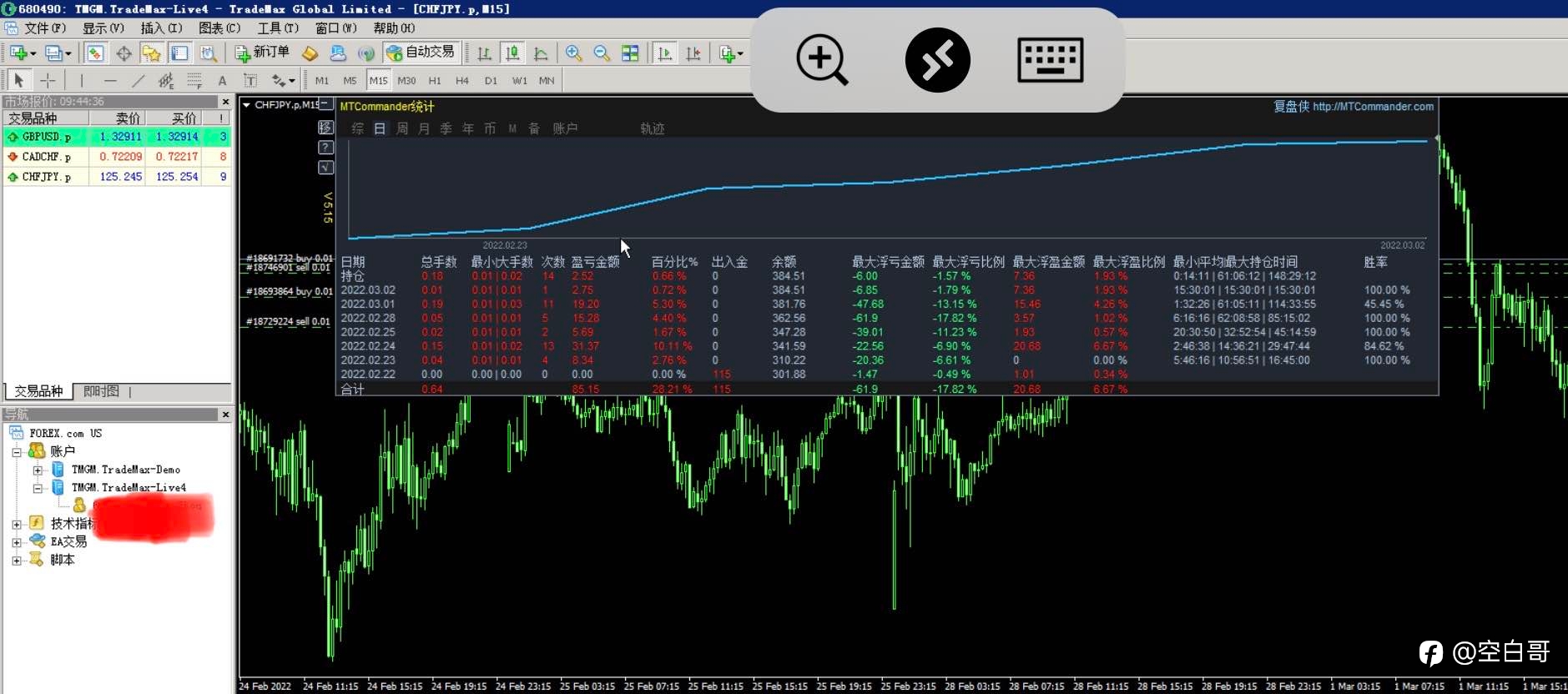The height and width of the screenshot is (694, 1568).
Task: Select the text label tool A
Action: click(222, 80)
